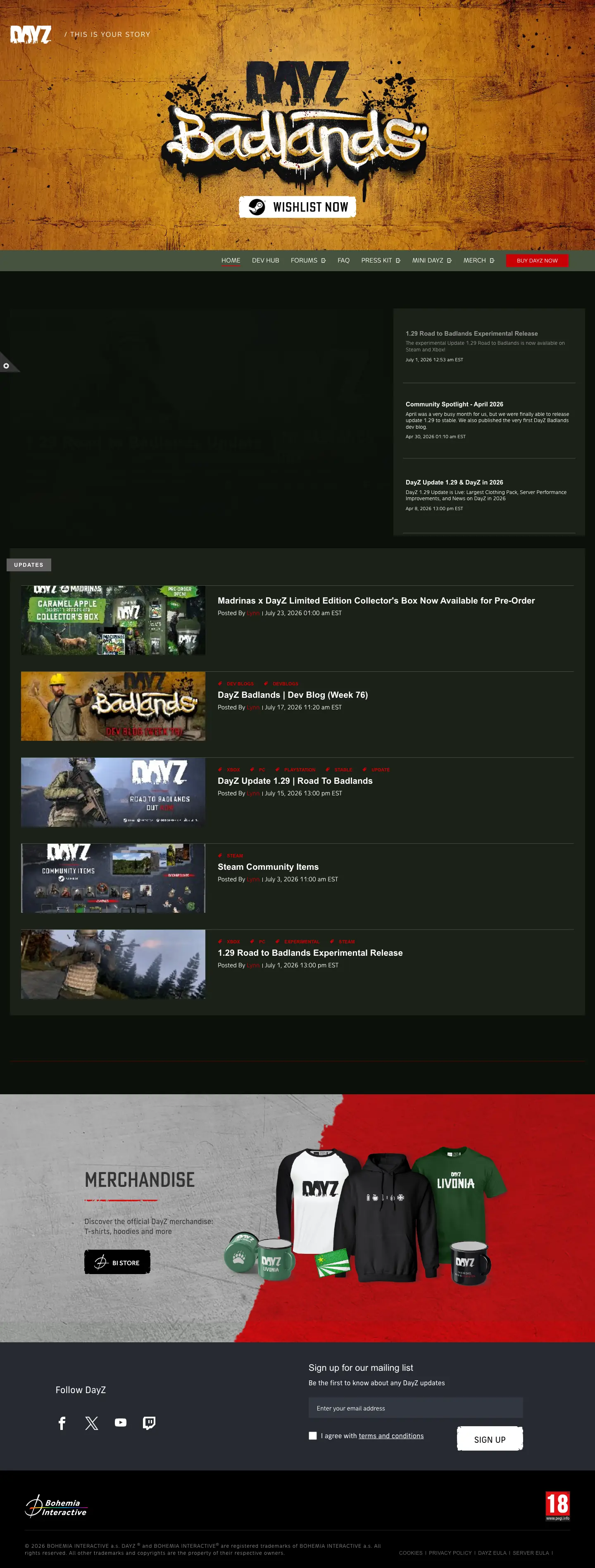Image resolution: width=595 pixels, height=1568 pixels.
Task: Open the Privacy Policy footer link
Action: [x=450, y=1553]
